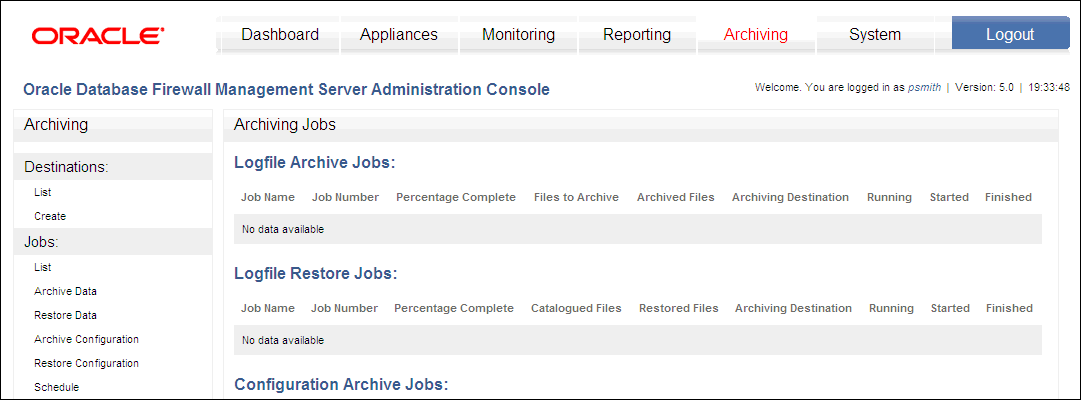Click Logfile Archive Jobs heading

tap(314, 163)
